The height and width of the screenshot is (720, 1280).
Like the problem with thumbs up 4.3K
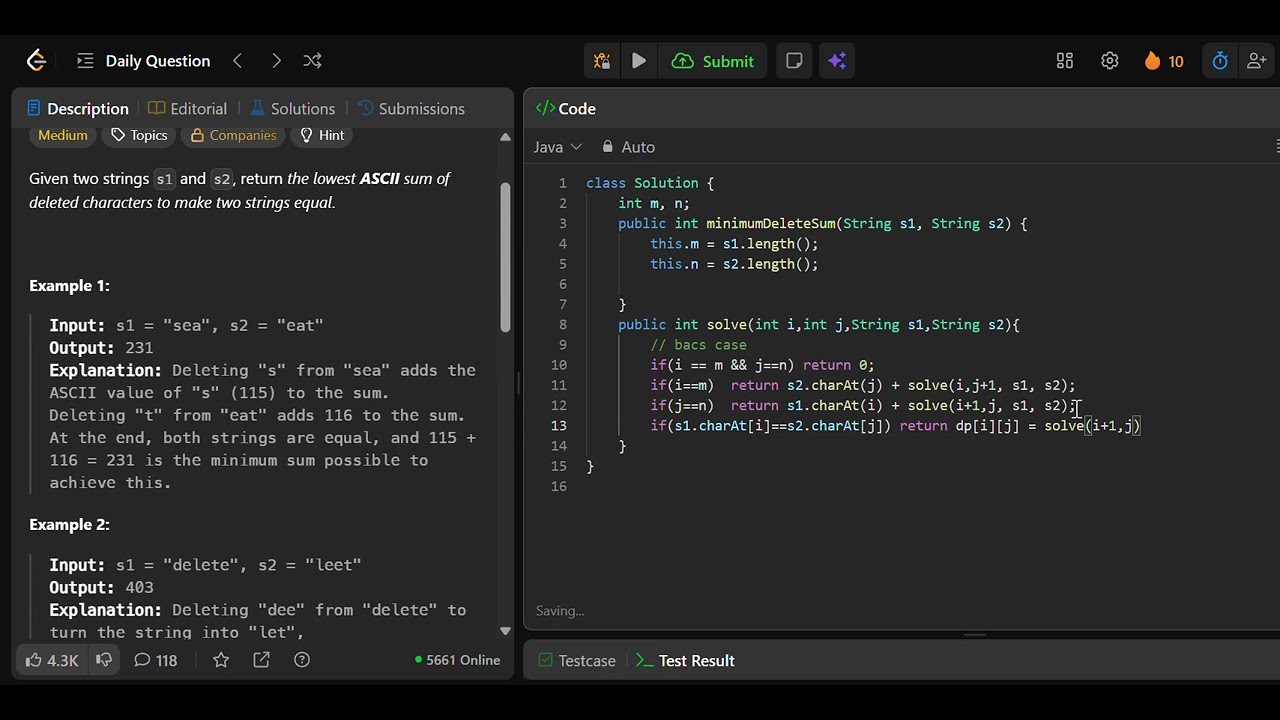pos(52,660)
